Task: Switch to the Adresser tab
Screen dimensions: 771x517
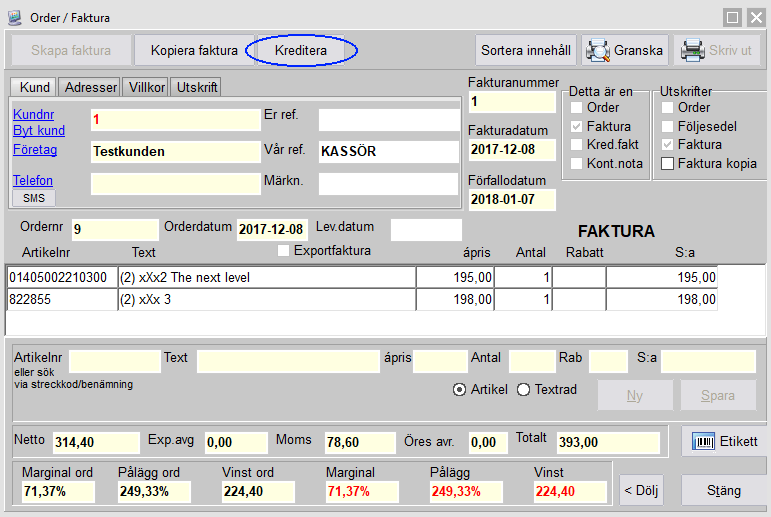Action: [x=91, y=88]
